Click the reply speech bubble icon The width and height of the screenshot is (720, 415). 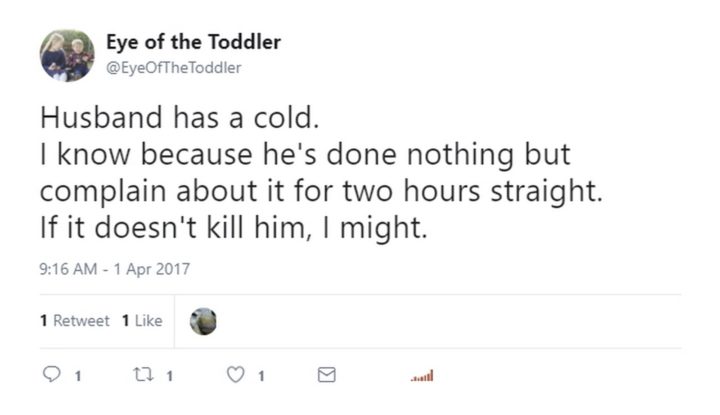(50, 376)
